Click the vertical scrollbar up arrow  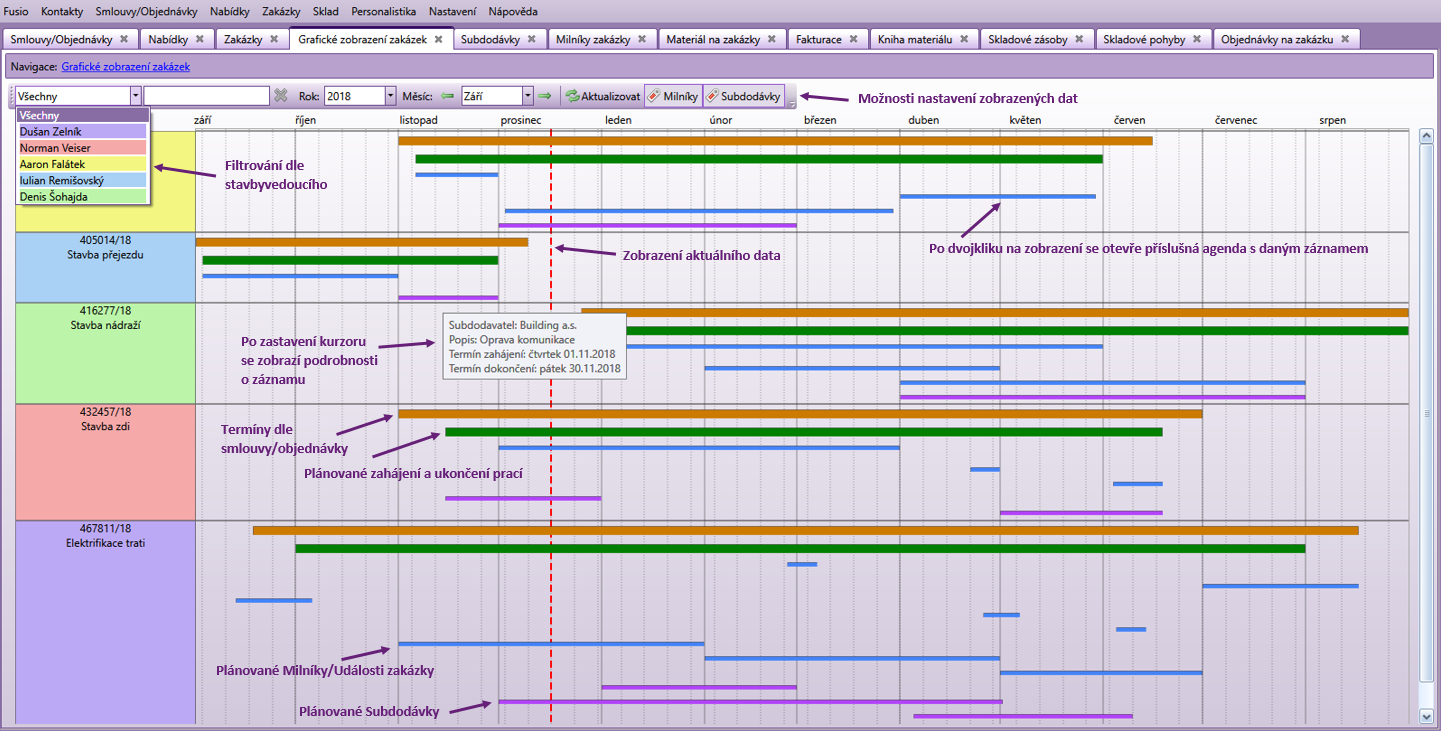click(x=1426, y=138)
